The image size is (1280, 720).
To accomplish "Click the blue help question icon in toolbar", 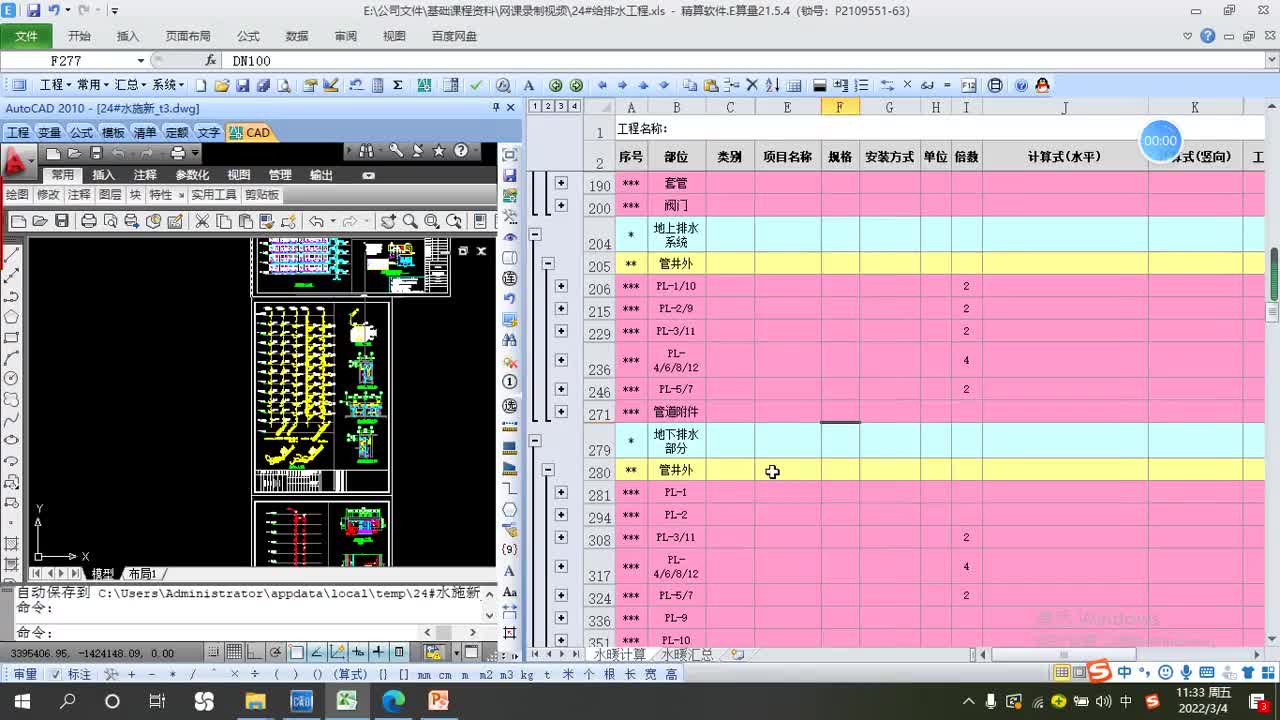I will [1021, 85].
